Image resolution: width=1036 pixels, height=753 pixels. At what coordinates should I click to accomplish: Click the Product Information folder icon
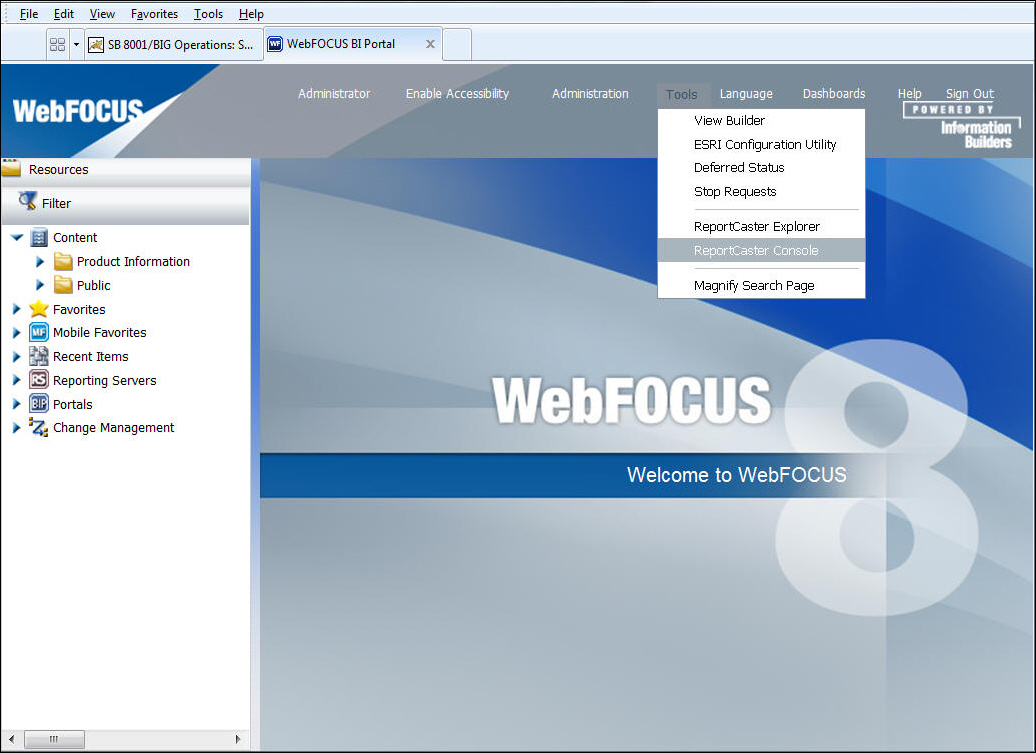63,262
